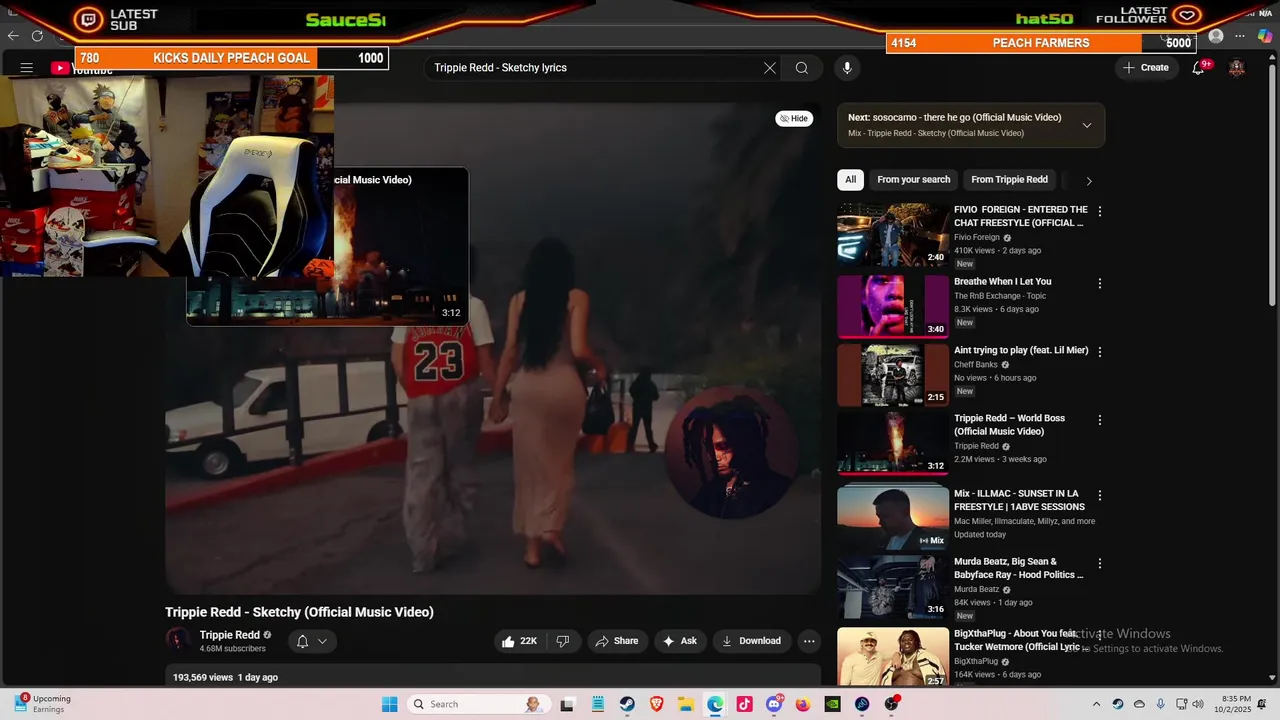Start voice search with microphone
This screenshot has height=720, width=1280.
coord(847,68)
